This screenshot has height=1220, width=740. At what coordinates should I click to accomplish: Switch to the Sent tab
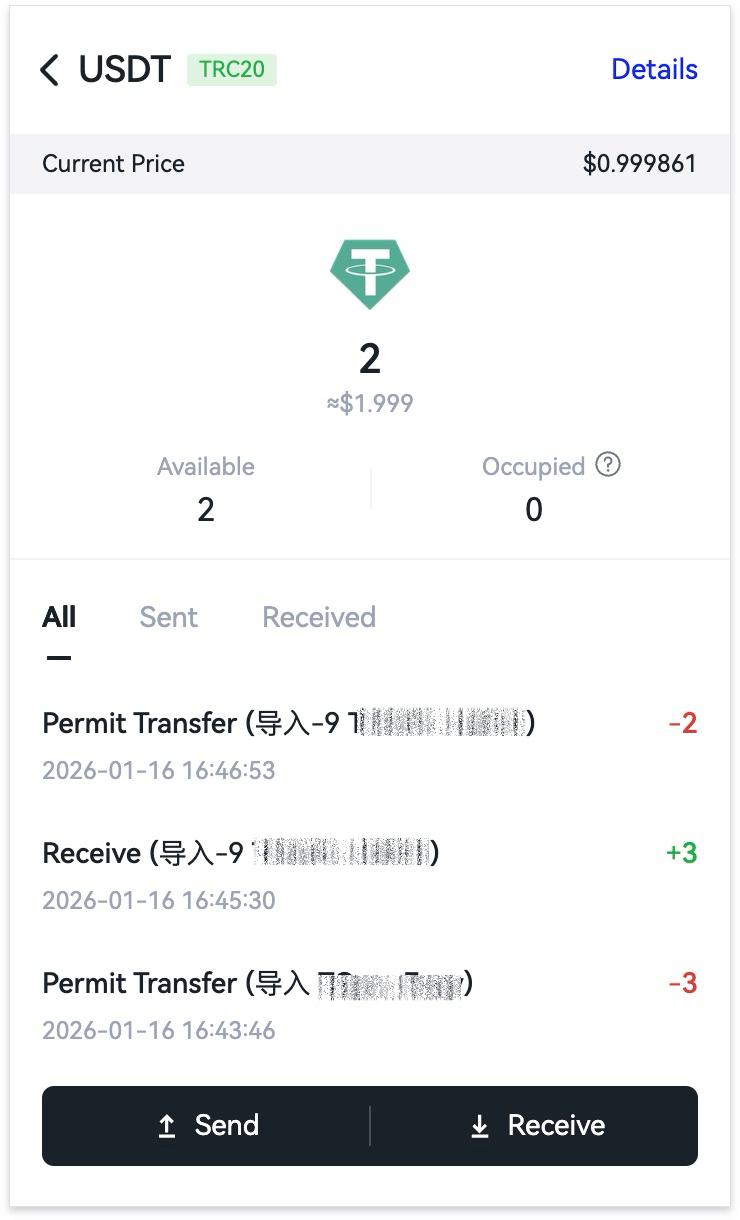(169, 617)
